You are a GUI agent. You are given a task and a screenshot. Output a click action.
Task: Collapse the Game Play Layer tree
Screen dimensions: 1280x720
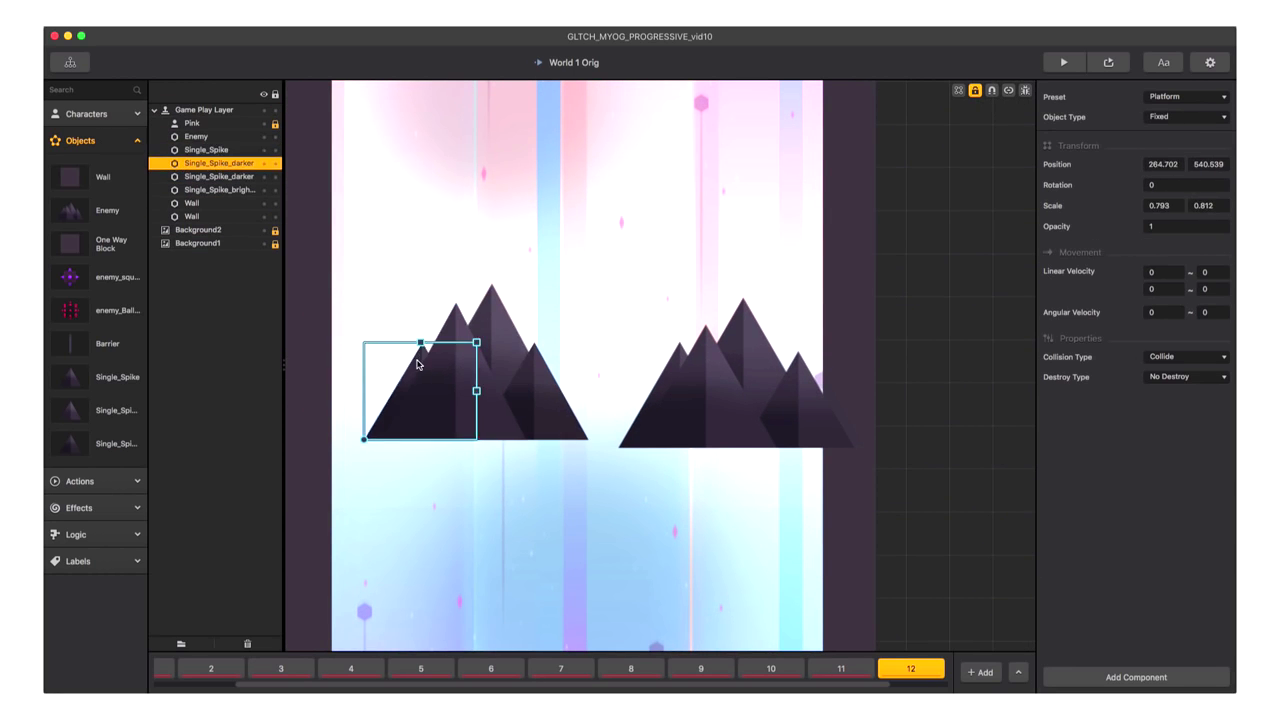tap(155, 110)
